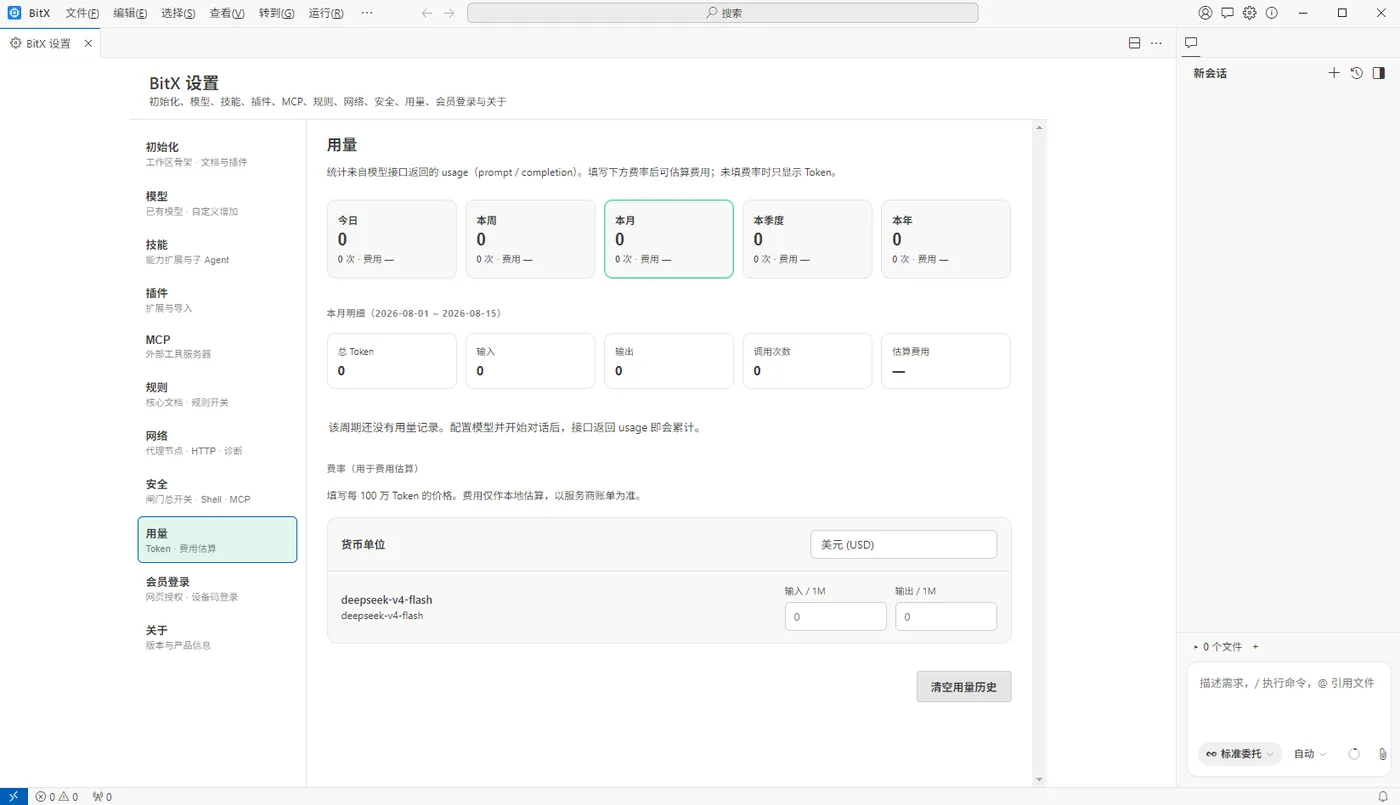This screenshot has width=1400, height=805.
Task: Open conversation history clock icon
Action: click(1356, 73)
